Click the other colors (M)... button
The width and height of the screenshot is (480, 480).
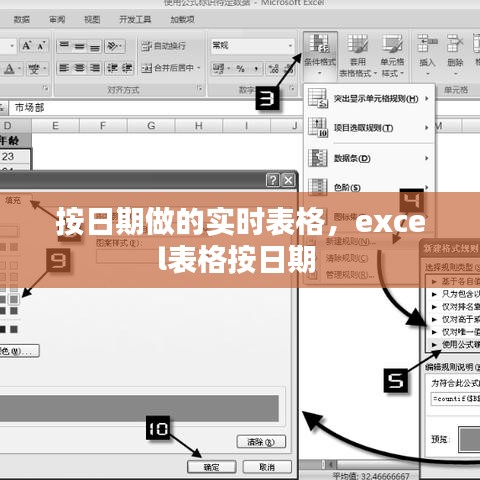[x=19, y=351]
